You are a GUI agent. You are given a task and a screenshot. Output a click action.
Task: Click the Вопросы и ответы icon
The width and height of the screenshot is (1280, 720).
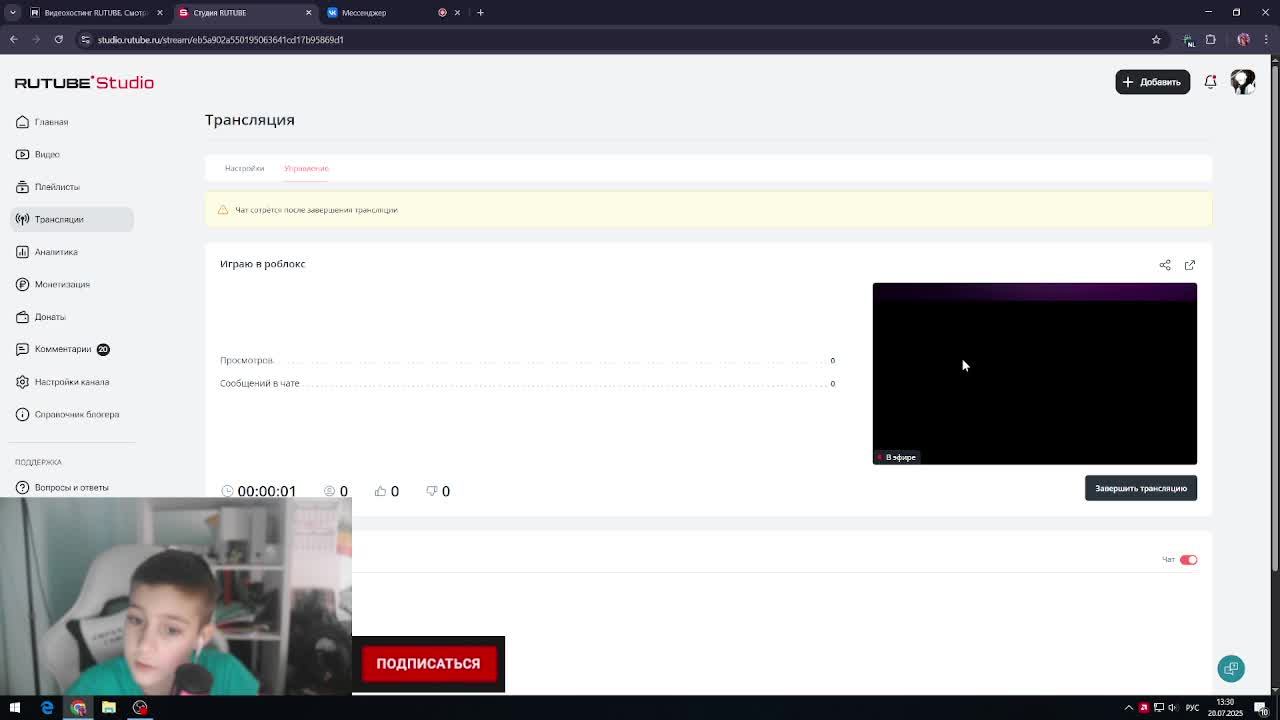22,487
